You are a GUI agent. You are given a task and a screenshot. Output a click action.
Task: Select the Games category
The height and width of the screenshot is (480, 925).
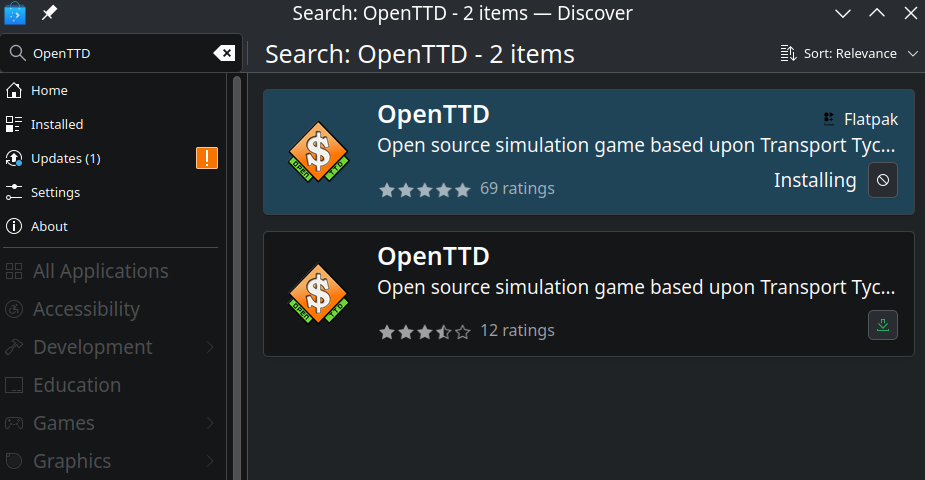(113, 423)
